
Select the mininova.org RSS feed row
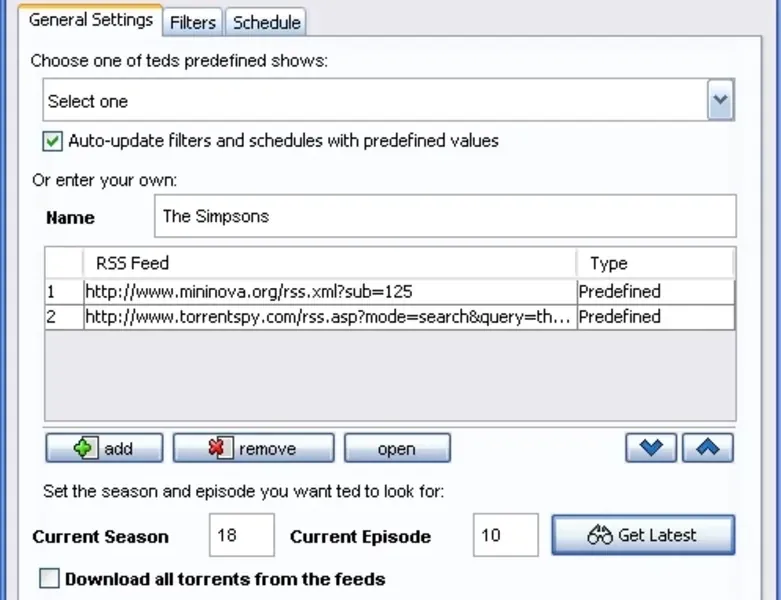pyautogui.click(x=390, y=292)
